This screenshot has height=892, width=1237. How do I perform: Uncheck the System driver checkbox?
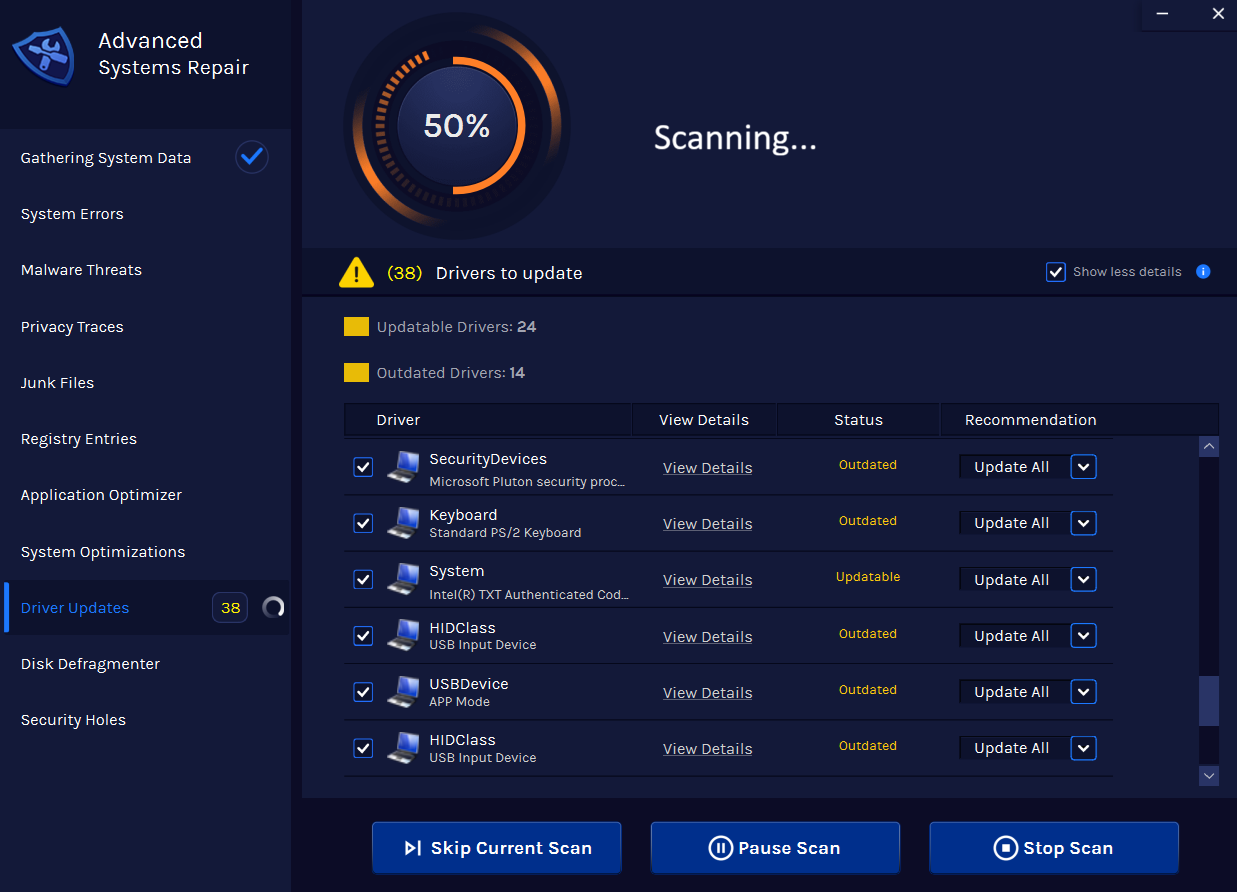pos(363,579)
